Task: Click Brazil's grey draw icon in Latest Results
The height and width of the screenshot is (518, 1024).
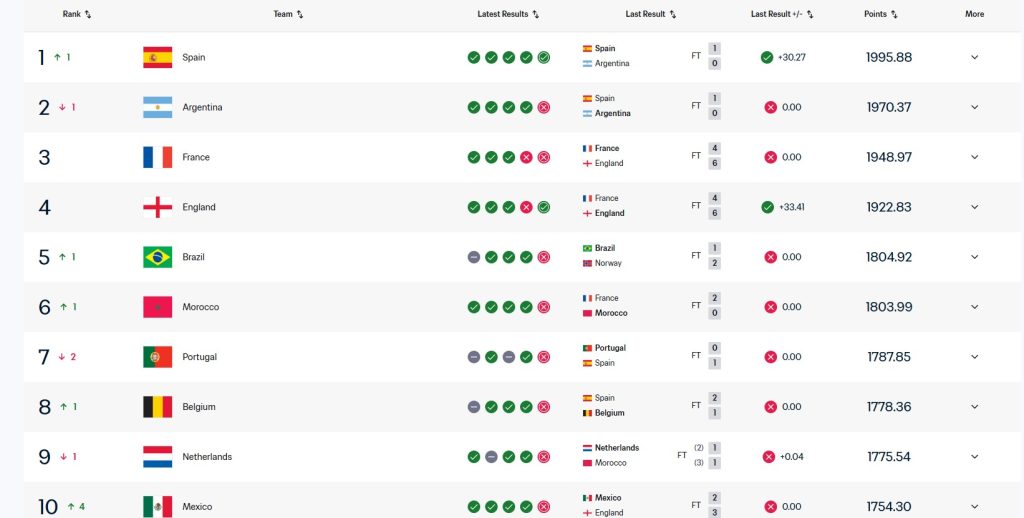Action: coord(474,257)
